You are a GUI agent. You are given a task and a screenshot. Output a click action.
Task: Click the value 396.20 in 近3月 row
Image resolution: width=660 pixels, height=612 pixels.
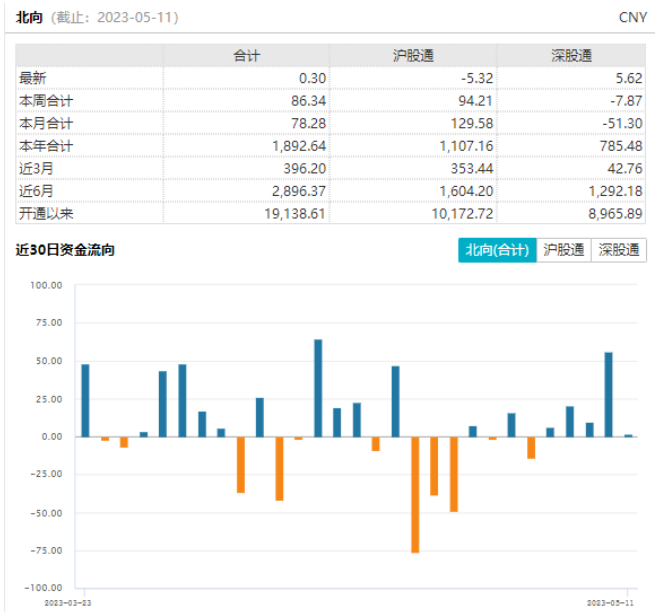pos(305,168)
